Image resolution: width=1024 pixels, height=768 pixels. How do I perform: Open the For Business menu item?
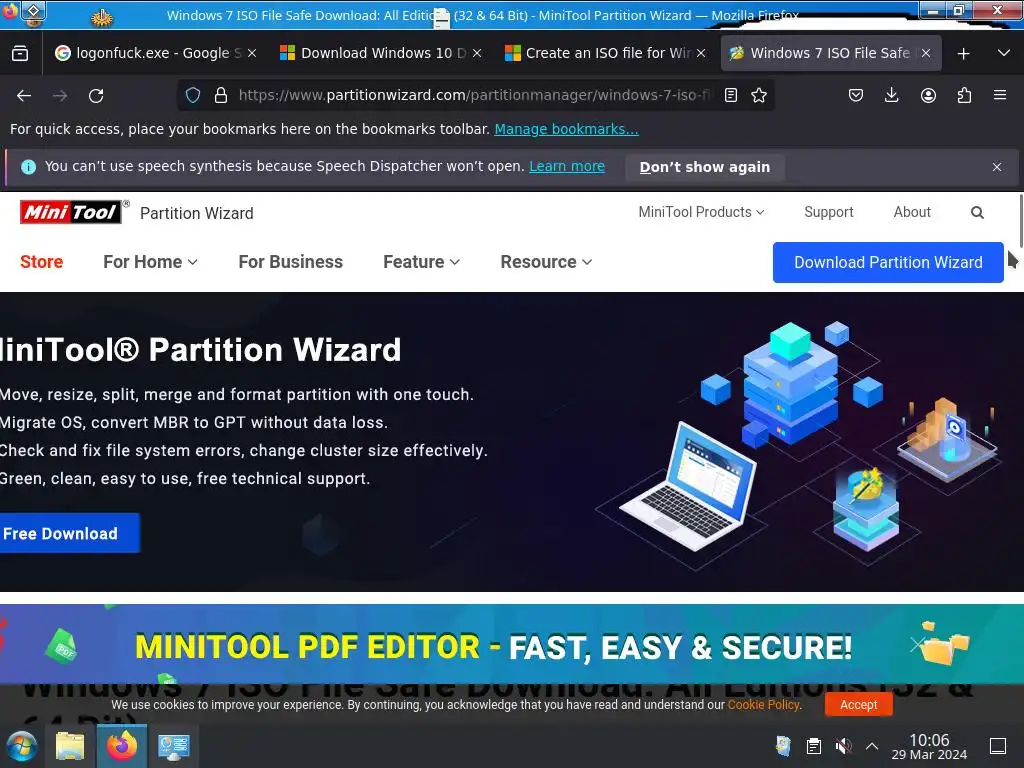(x=291, y=262)
